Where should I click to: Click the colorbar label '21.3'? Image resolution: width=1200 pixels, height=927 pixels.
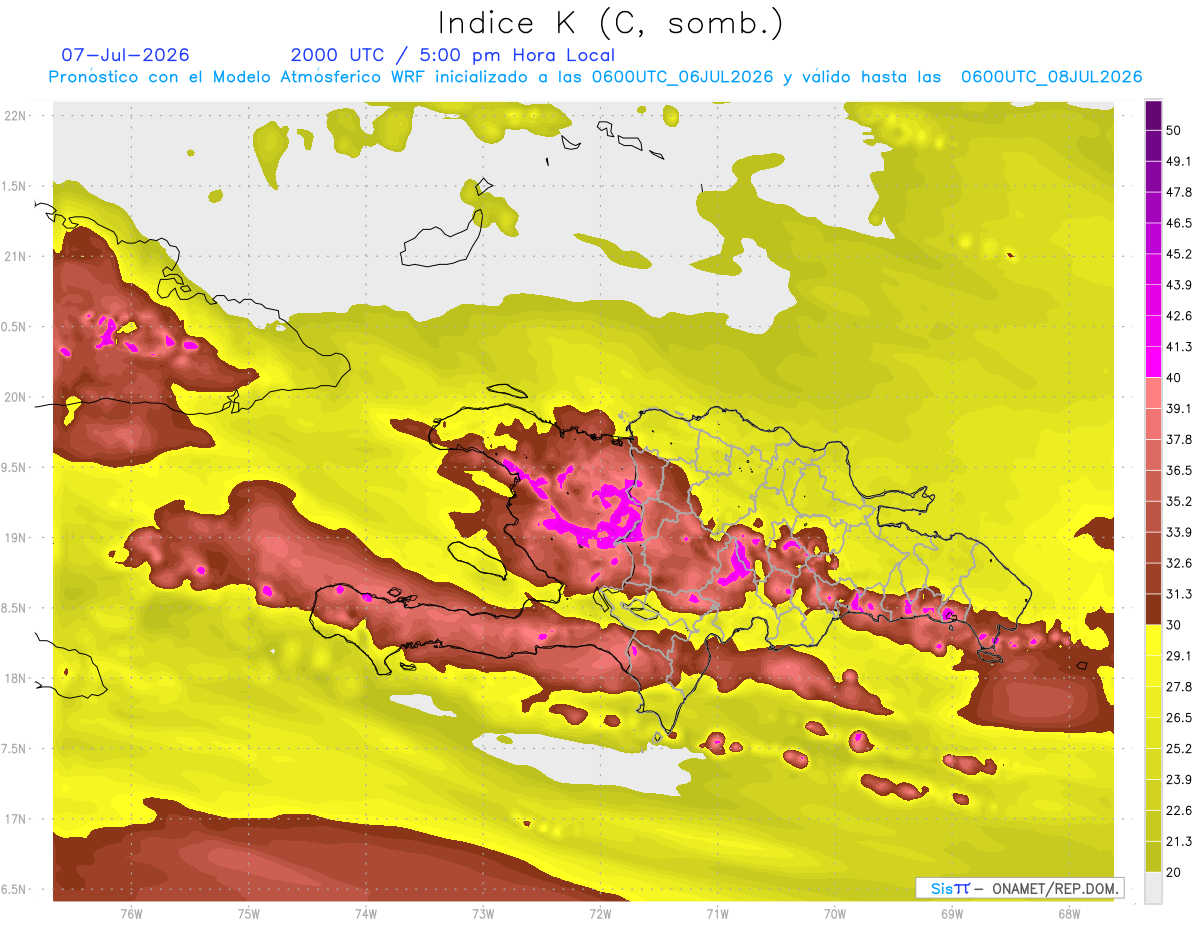click(x=1179, y=842)
